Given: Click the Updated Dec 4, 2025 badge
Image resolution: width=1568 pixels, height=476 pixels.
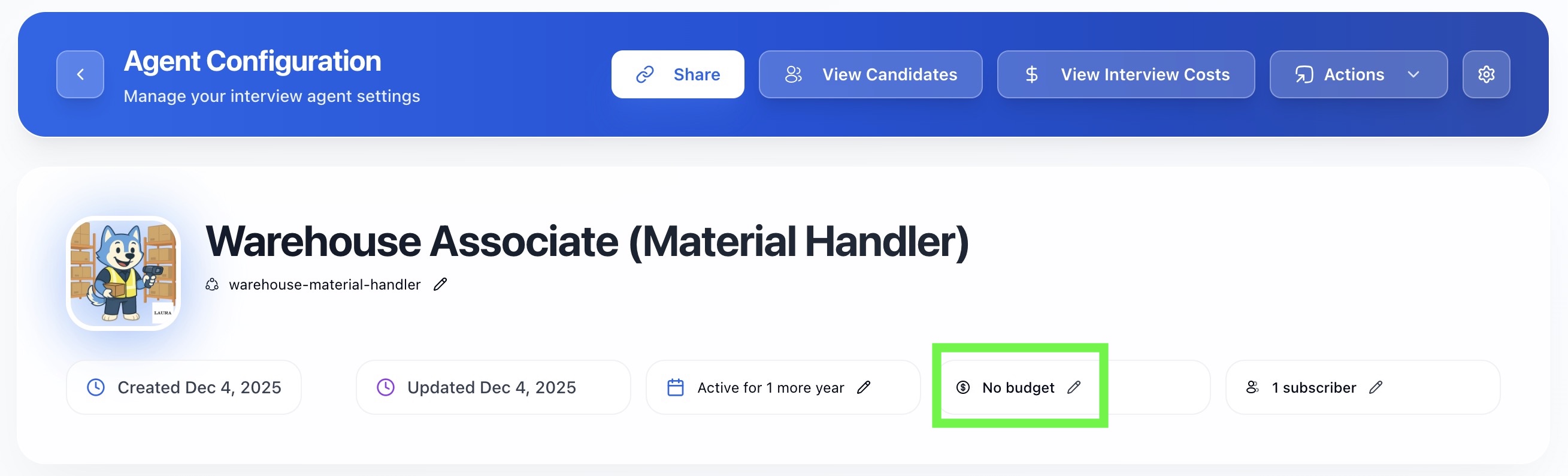Looking at the screenshot, I should point(491,388).
